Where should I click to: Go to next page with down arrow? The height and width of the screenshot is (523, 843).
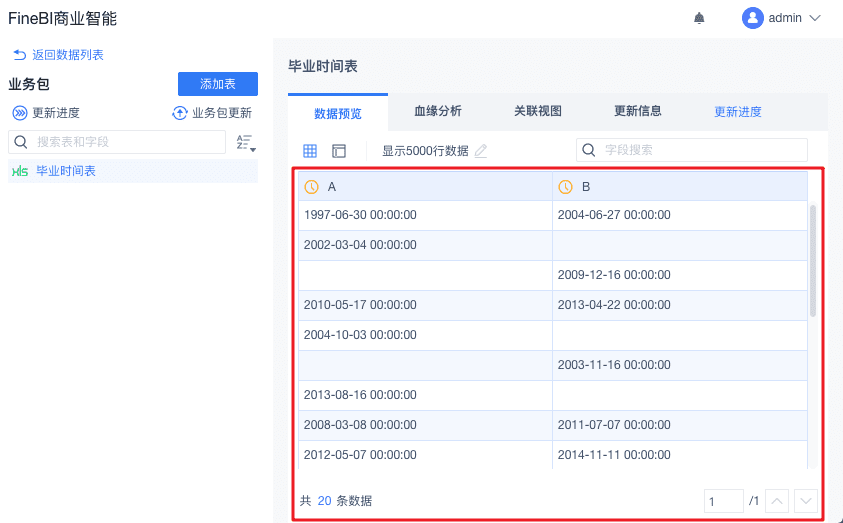pos(805,501)
